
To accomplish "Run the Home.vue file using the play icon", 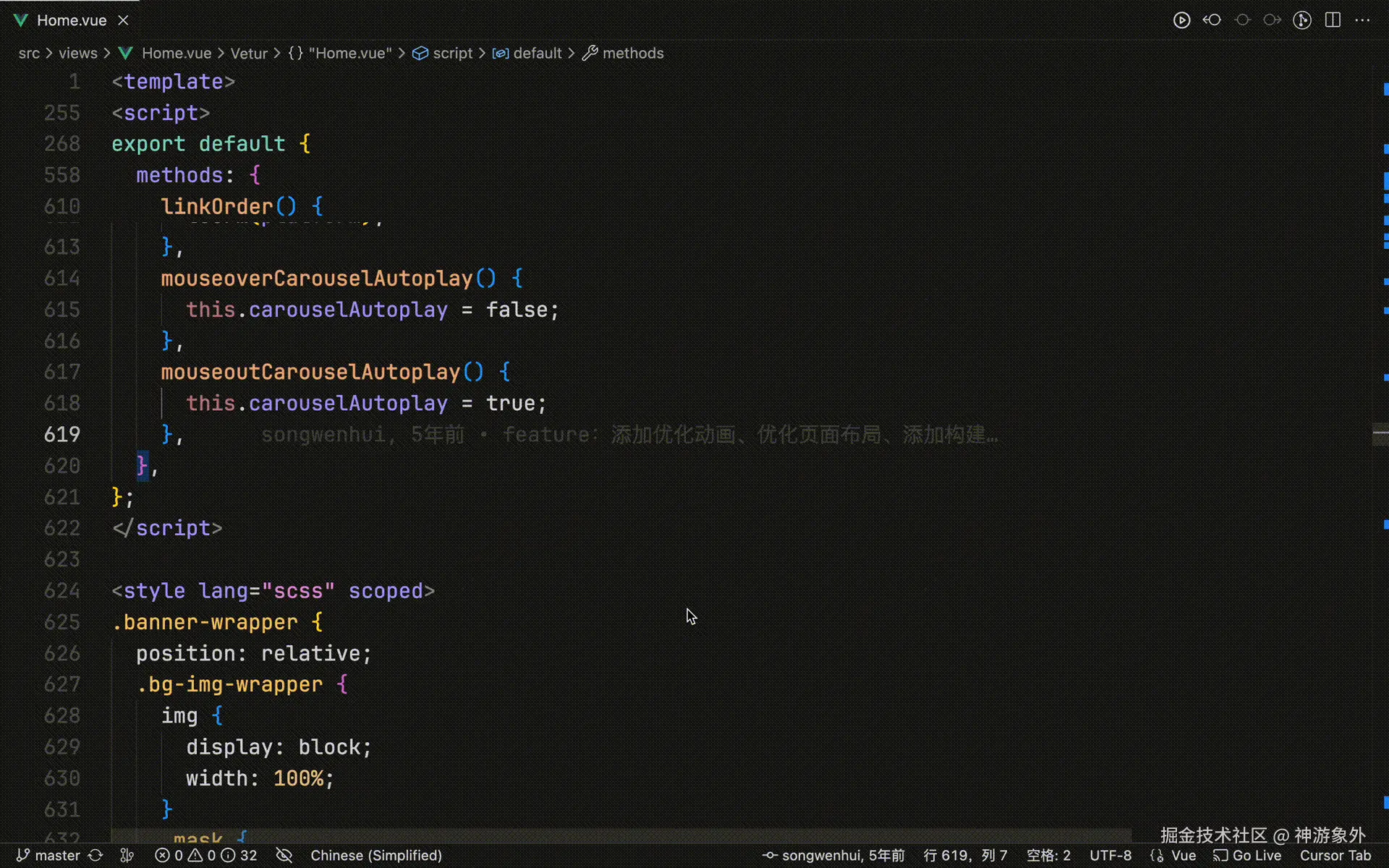I will (1181, 20).
